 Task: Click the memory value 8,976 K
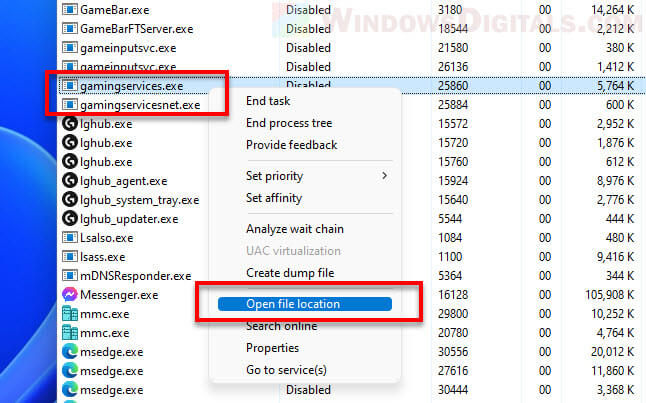click(x=616, y=181)
